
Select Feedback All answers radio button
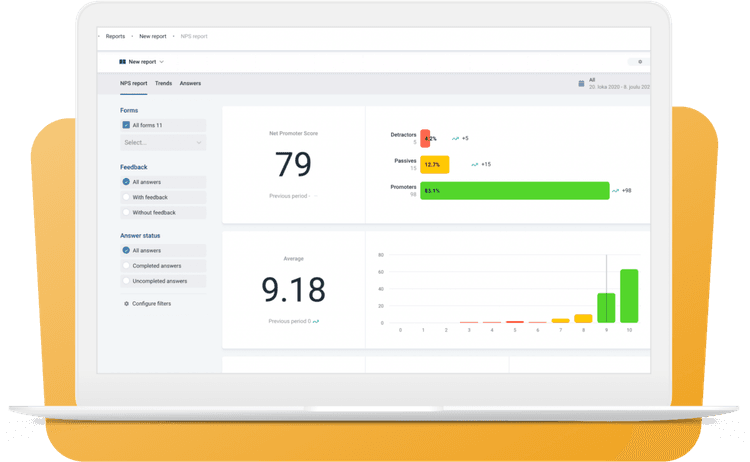pos(126,182)
